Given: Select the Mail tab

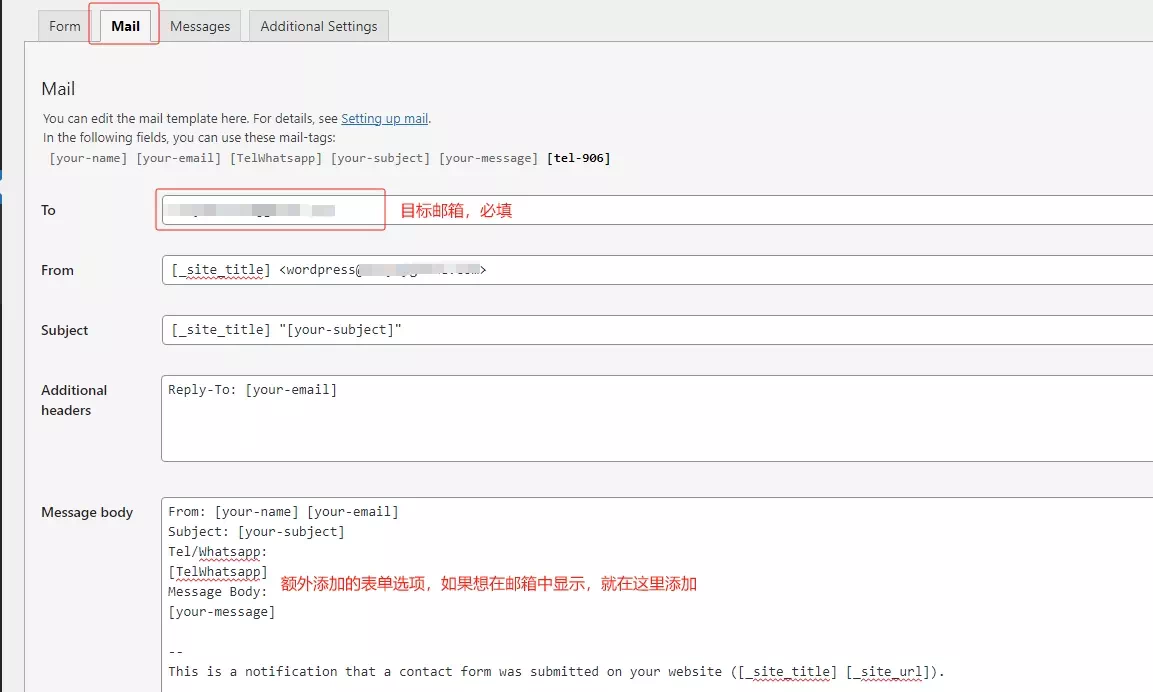Looking at the screenshot, I should point(125,26).
